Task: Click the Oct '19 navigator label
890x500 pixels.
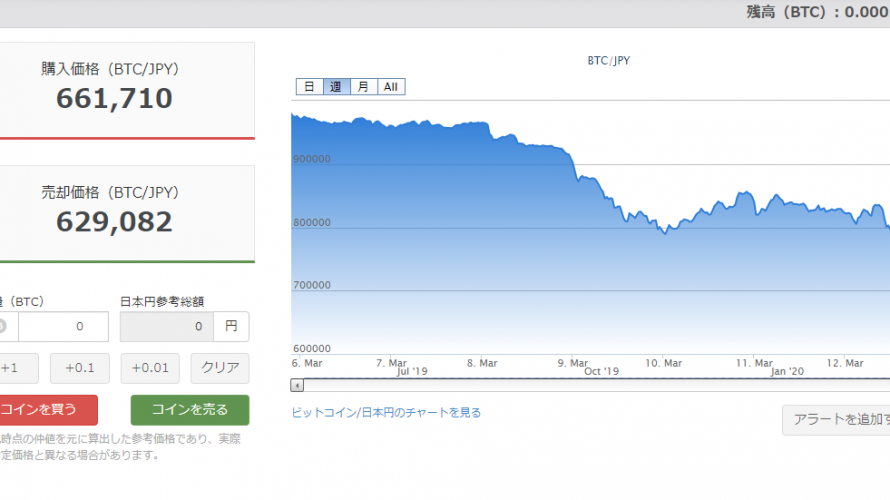Action: point(602,372)
